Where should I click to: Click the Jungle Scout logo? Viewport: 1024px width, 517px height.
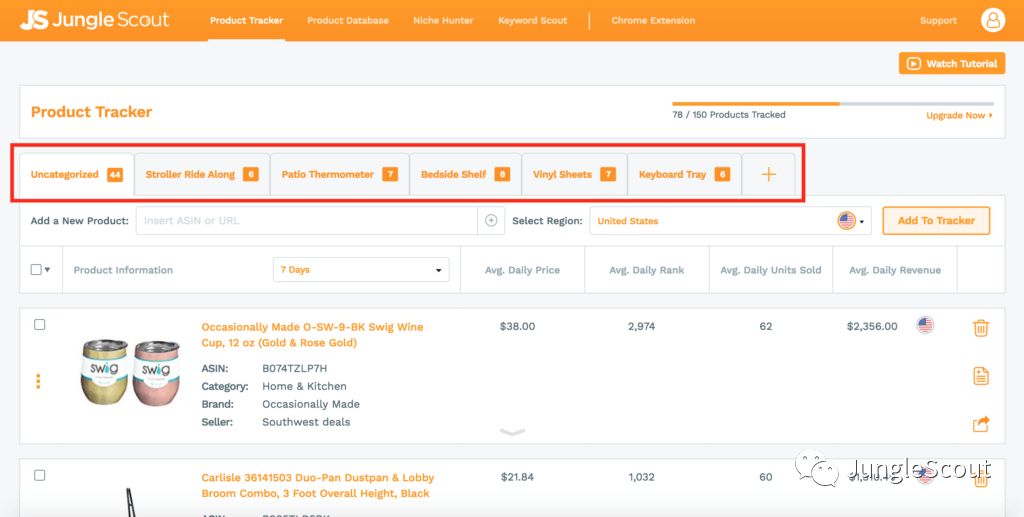tap(95, 20)
